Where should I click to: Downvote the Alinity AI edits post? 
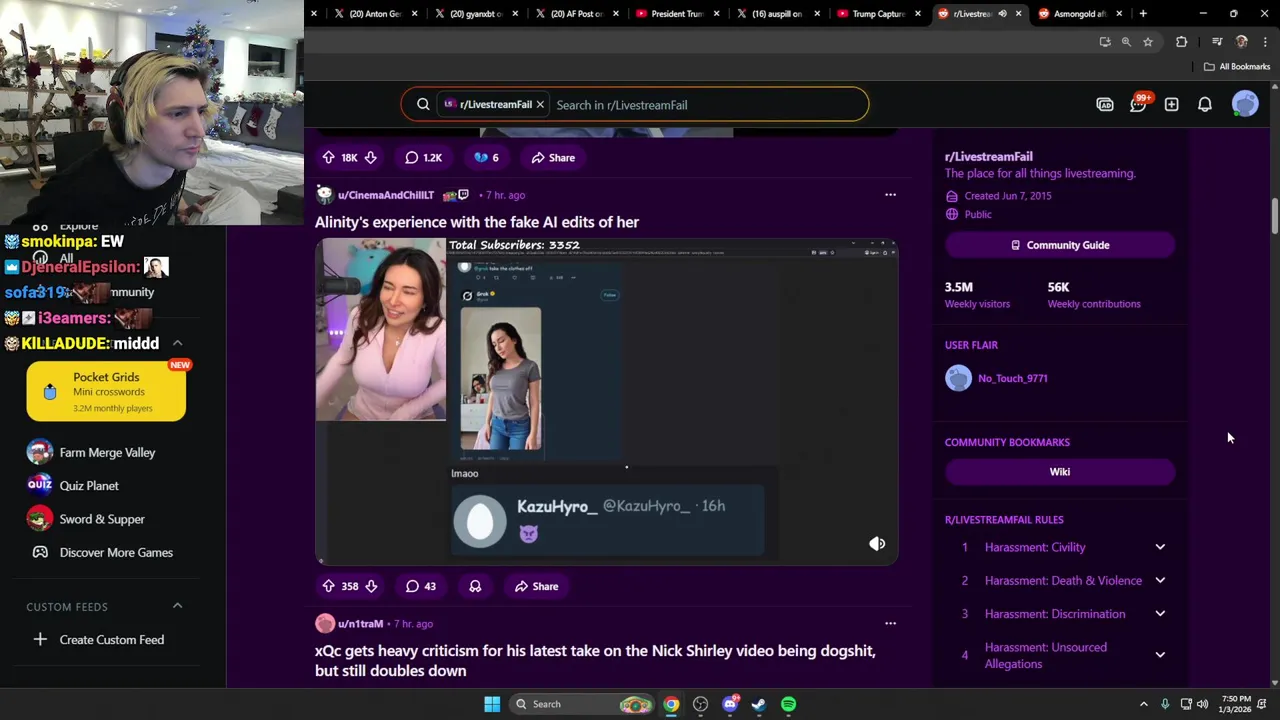pos(371,586)
